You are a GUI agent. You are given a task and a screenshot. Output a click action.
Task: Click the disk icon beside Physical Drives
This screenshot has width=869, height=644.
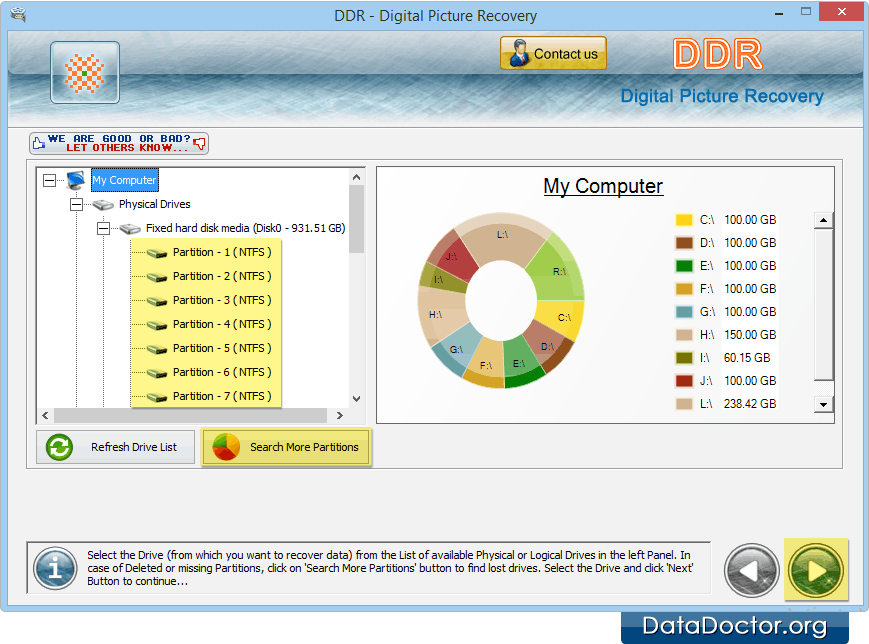click(103, 205)
